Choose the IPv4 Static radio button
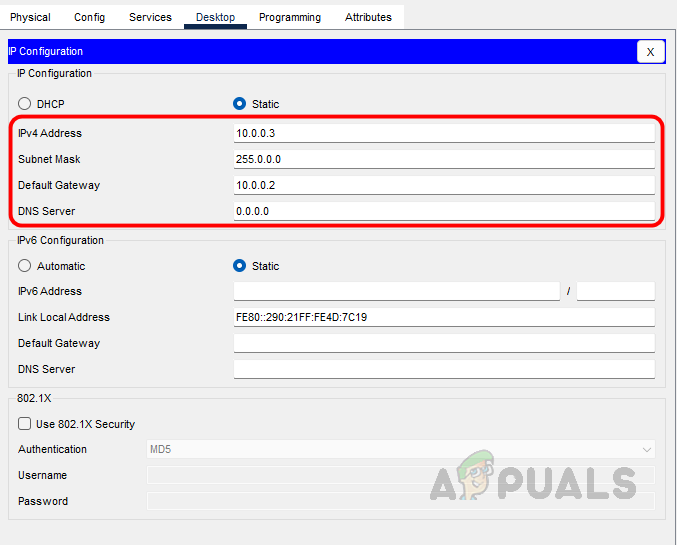 [x=240, y=104]
